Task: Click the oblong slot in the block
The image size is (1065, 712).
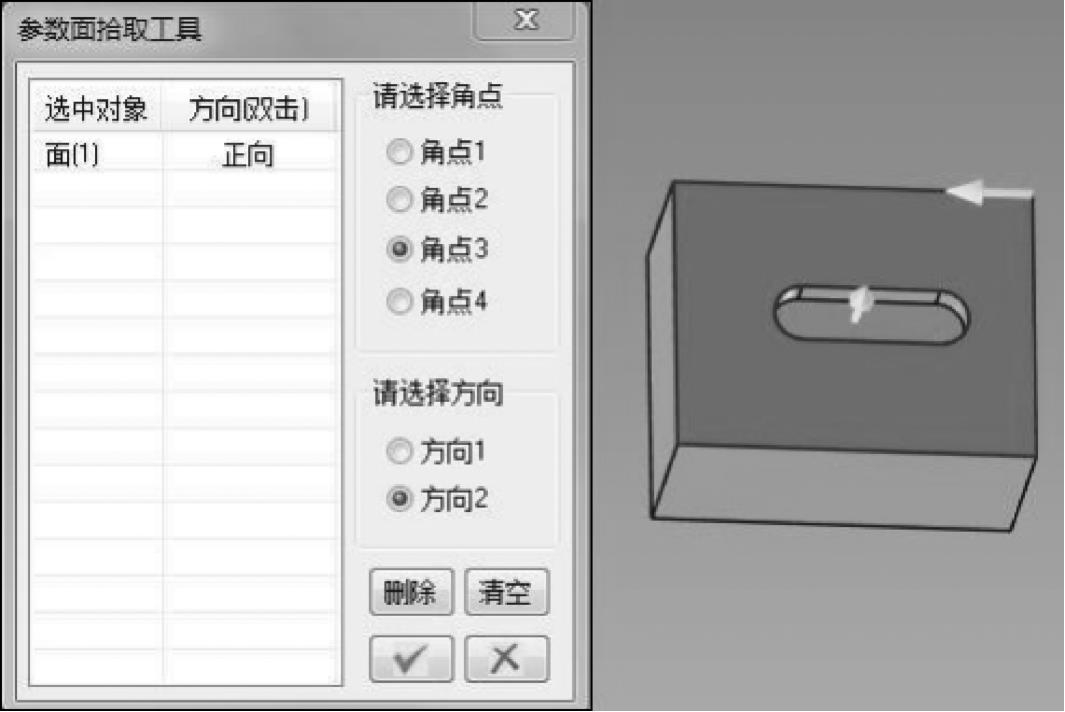Action: [872, 315]
